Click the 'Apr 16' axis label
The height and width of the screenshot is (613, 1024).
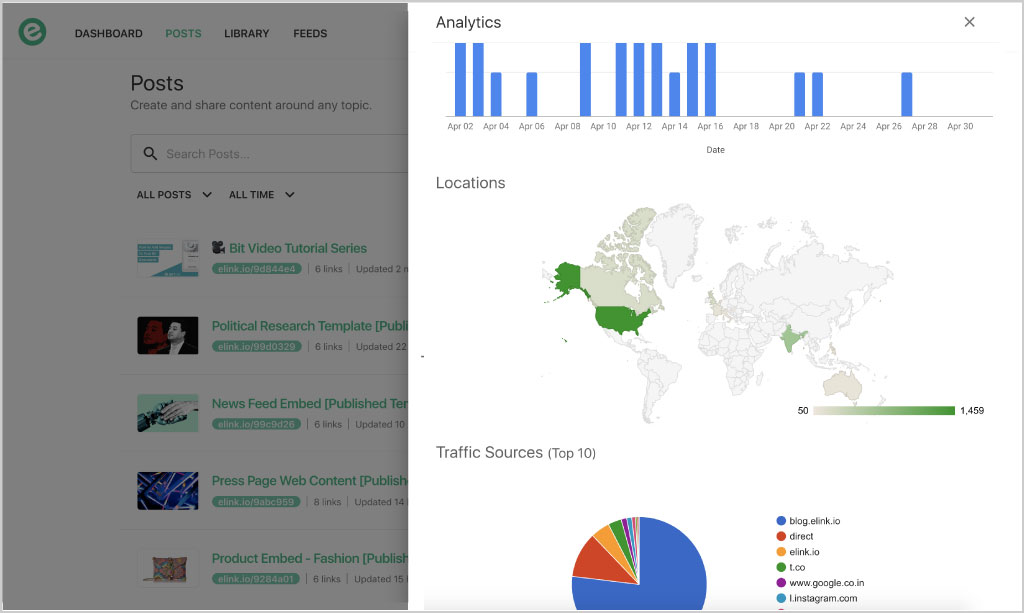pyautogui.click(x=710, y=126)
